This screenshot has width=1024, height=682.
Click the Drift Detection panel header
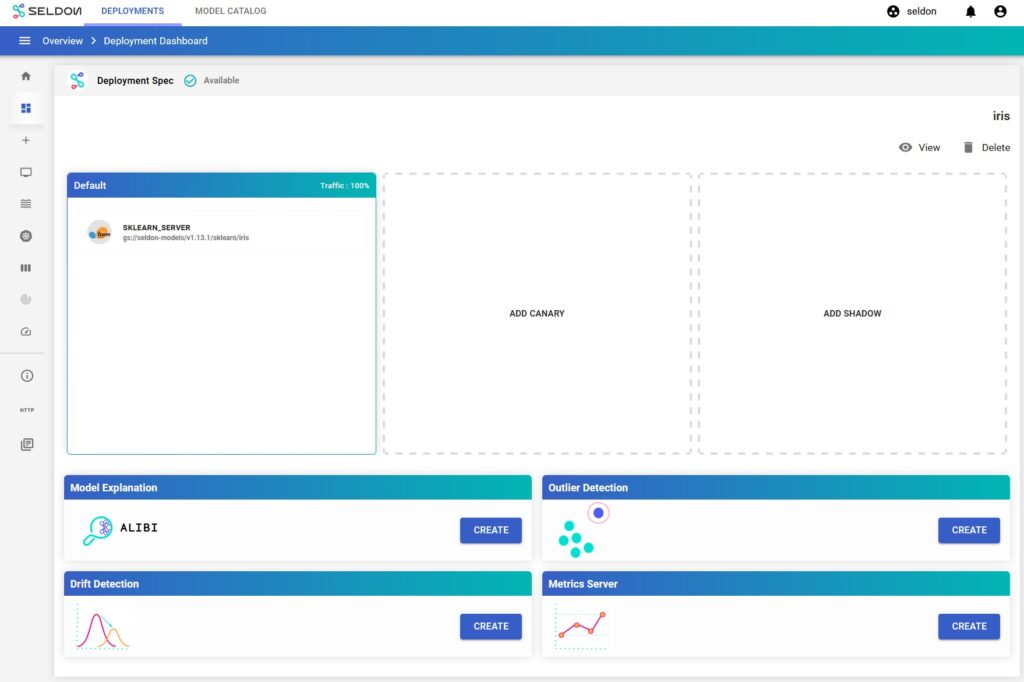coord(298,583)
